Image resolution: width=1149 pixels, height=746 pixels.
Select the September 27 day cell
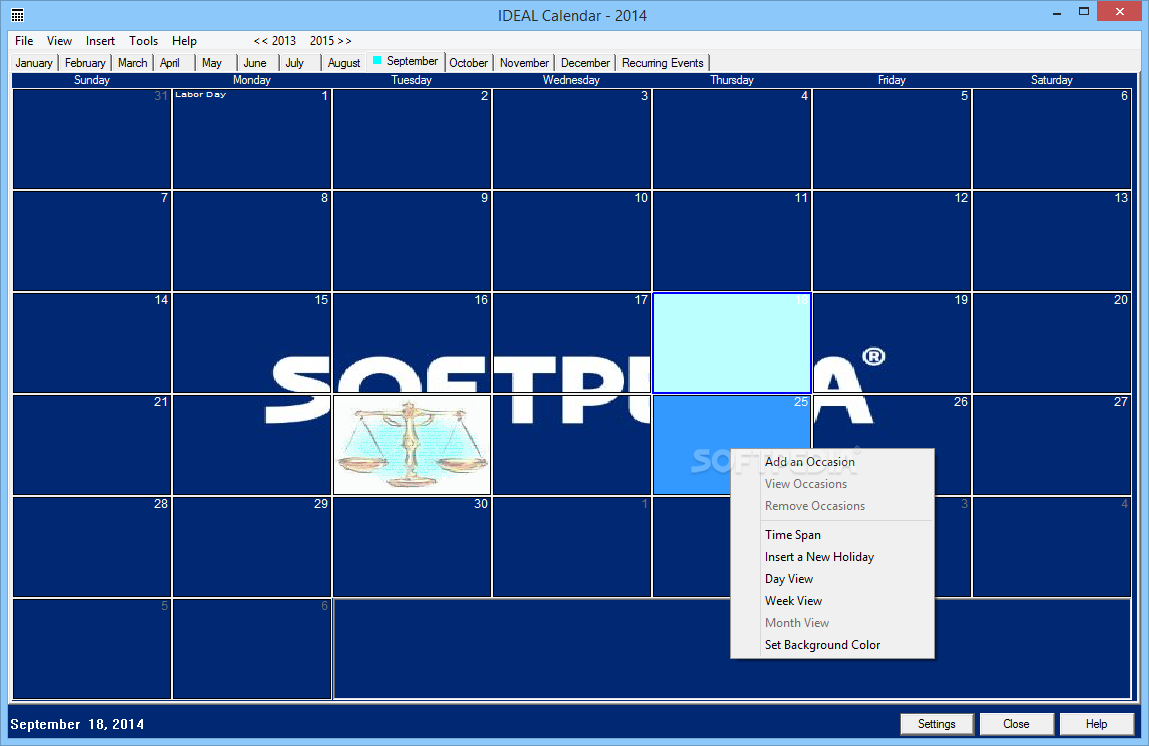tap(1052, 445)
